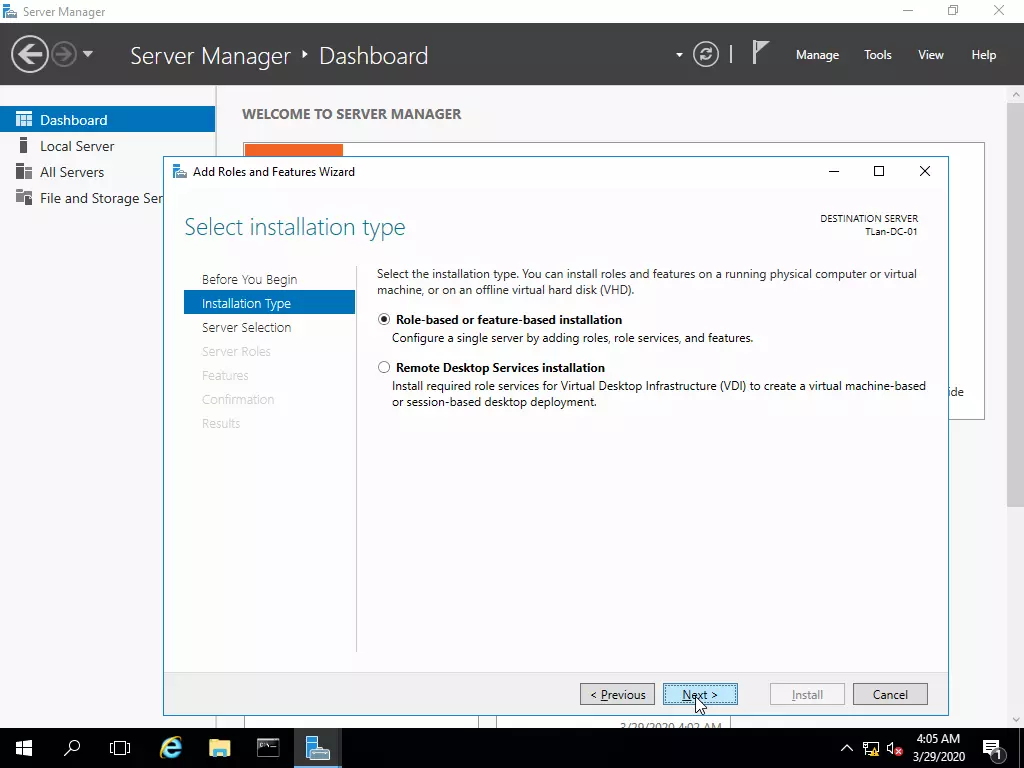Open the navigation history dropdown arrow

tap(88, 54)
